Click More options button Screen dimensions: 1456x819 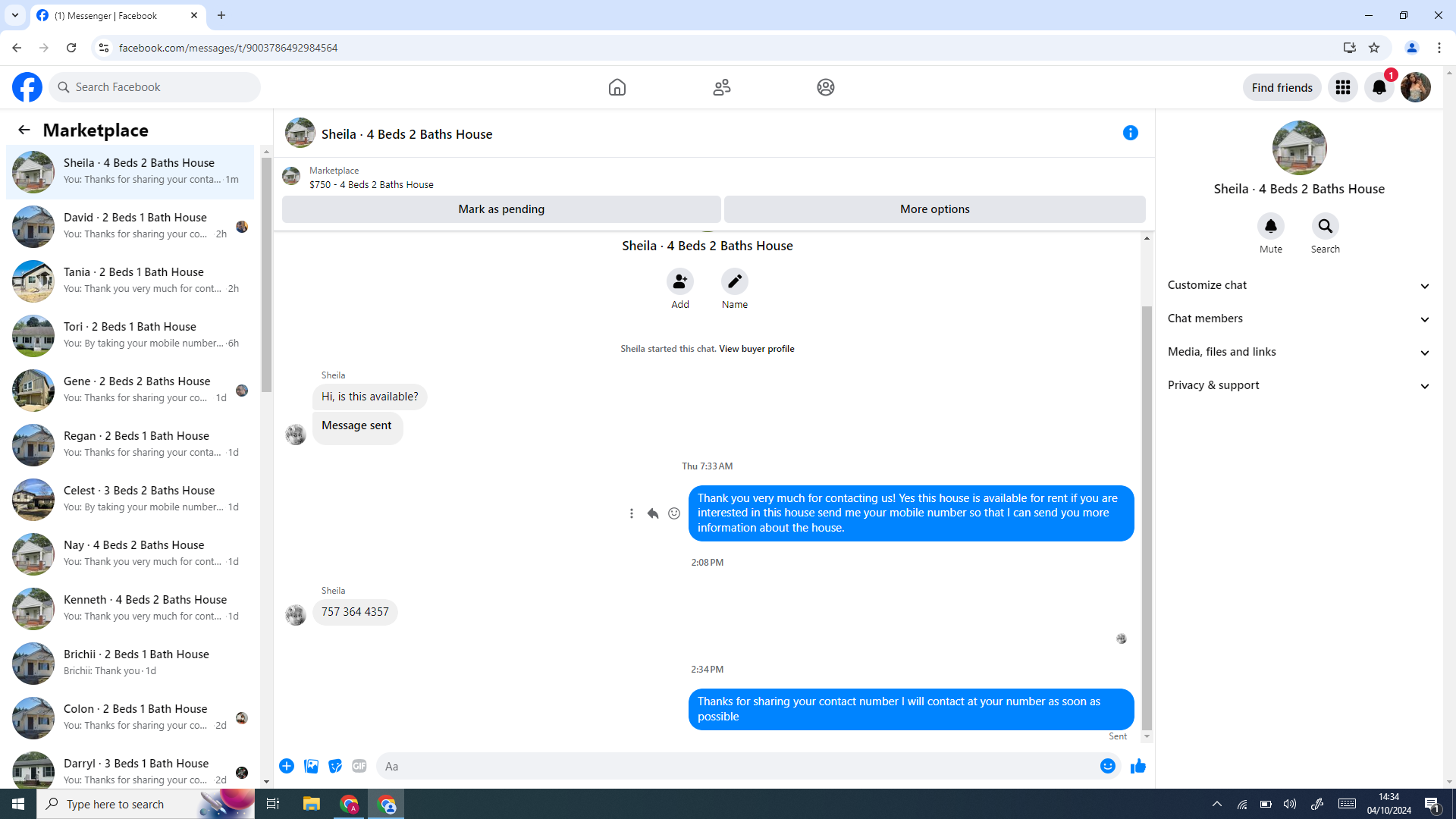point(935,209)
